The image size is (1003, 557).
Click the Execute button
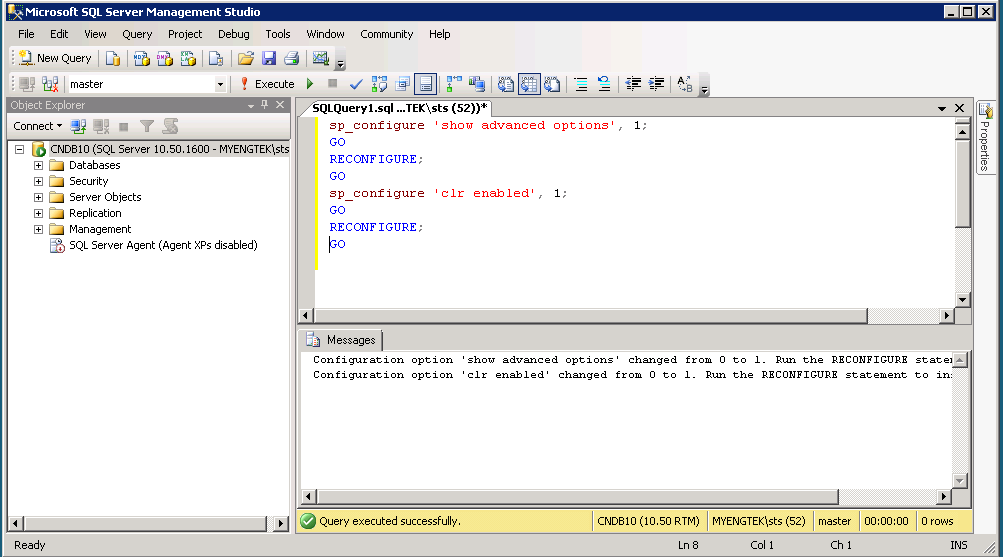coord(267,84)
